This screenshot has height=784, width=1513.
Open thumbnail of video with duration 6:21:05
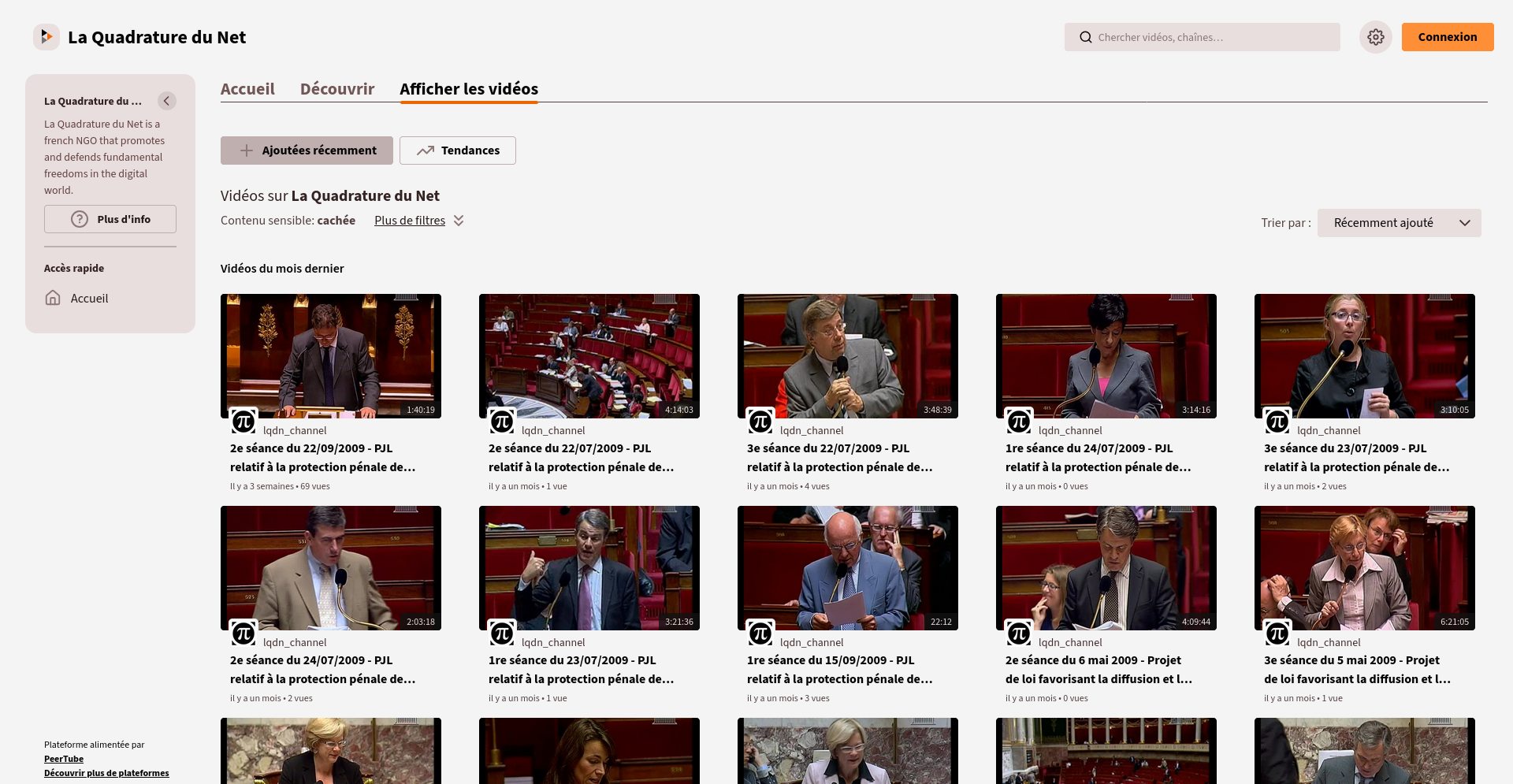click(1365, 568)
